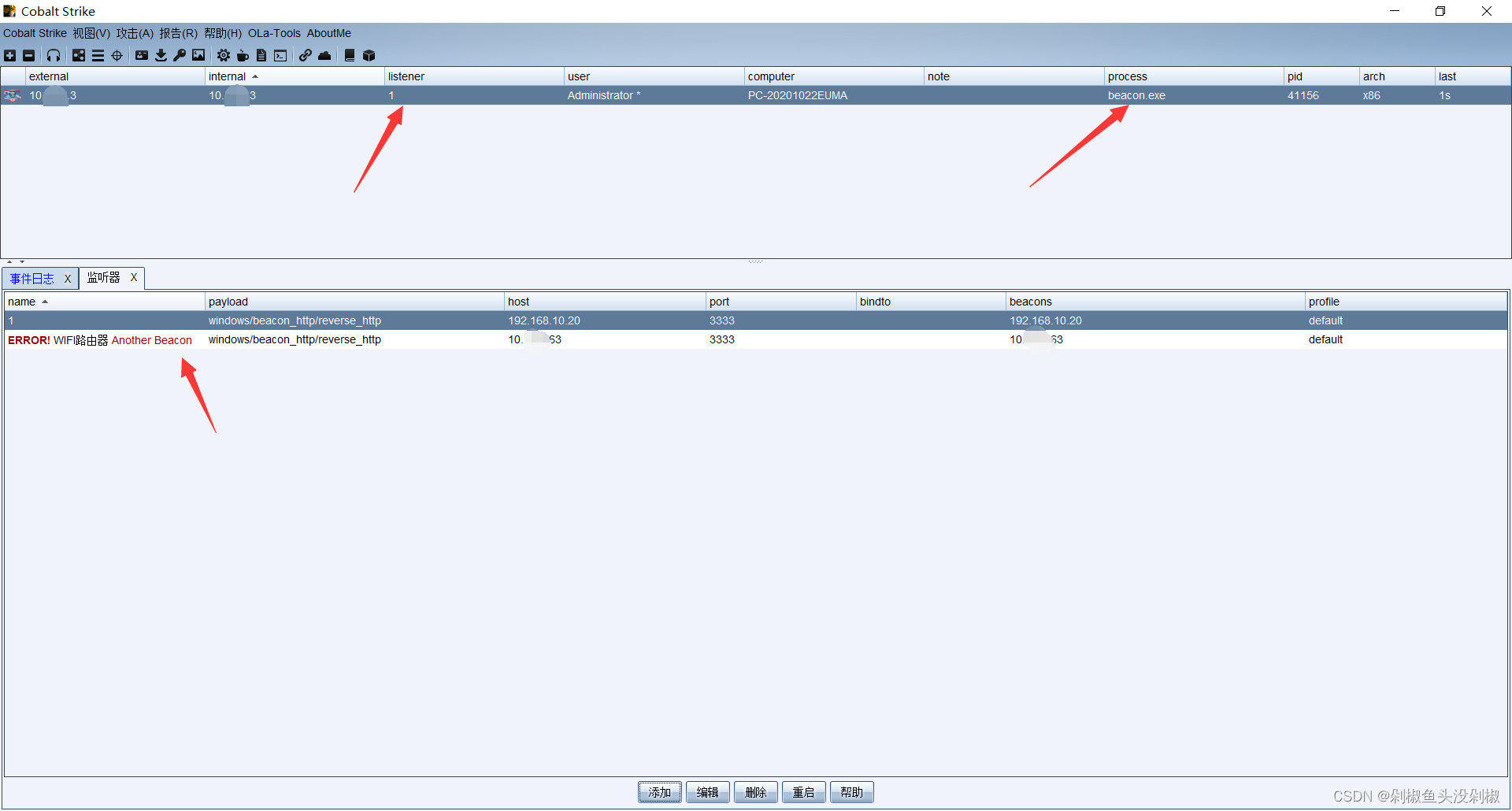Screen dimensions: 1512x811
Task: Sort listeners by port column header
Action: [x=781, y=302]
